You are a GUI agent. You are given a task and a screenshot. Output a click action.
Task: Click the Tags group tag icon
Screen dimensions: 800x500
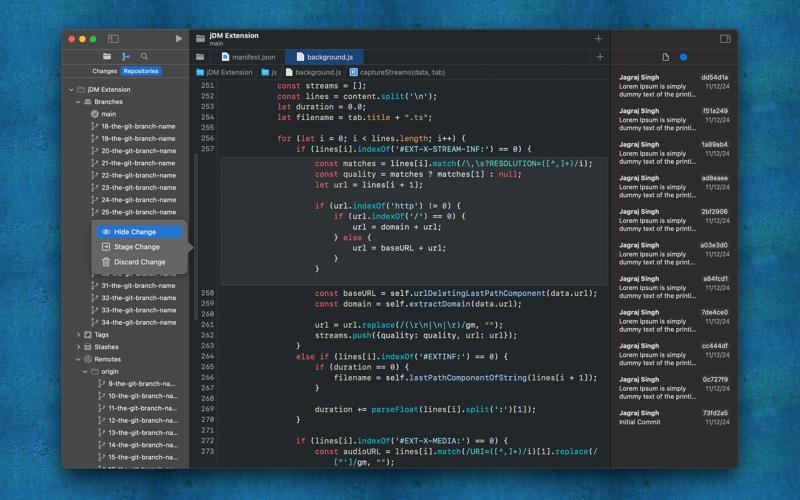88,335
